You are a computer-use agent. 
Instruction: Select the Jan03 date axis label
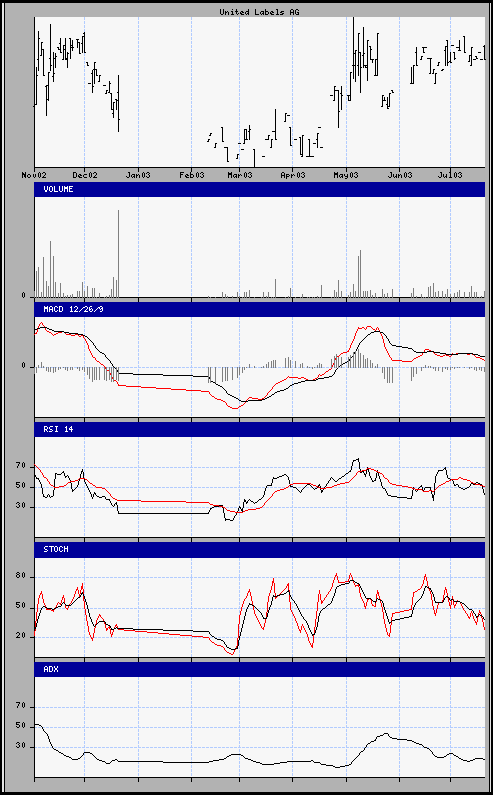click(138, 175)
